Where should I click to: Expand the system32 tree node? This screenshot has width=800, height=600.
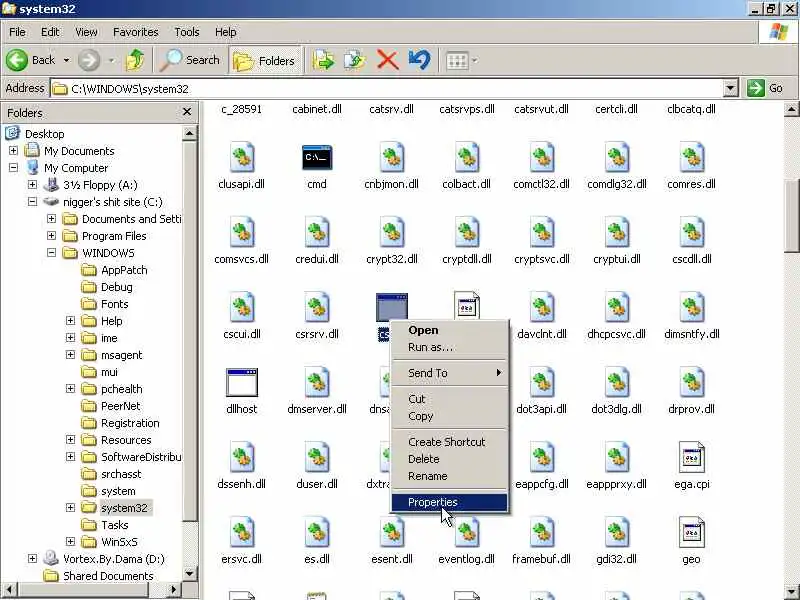[x=70, y=508]
